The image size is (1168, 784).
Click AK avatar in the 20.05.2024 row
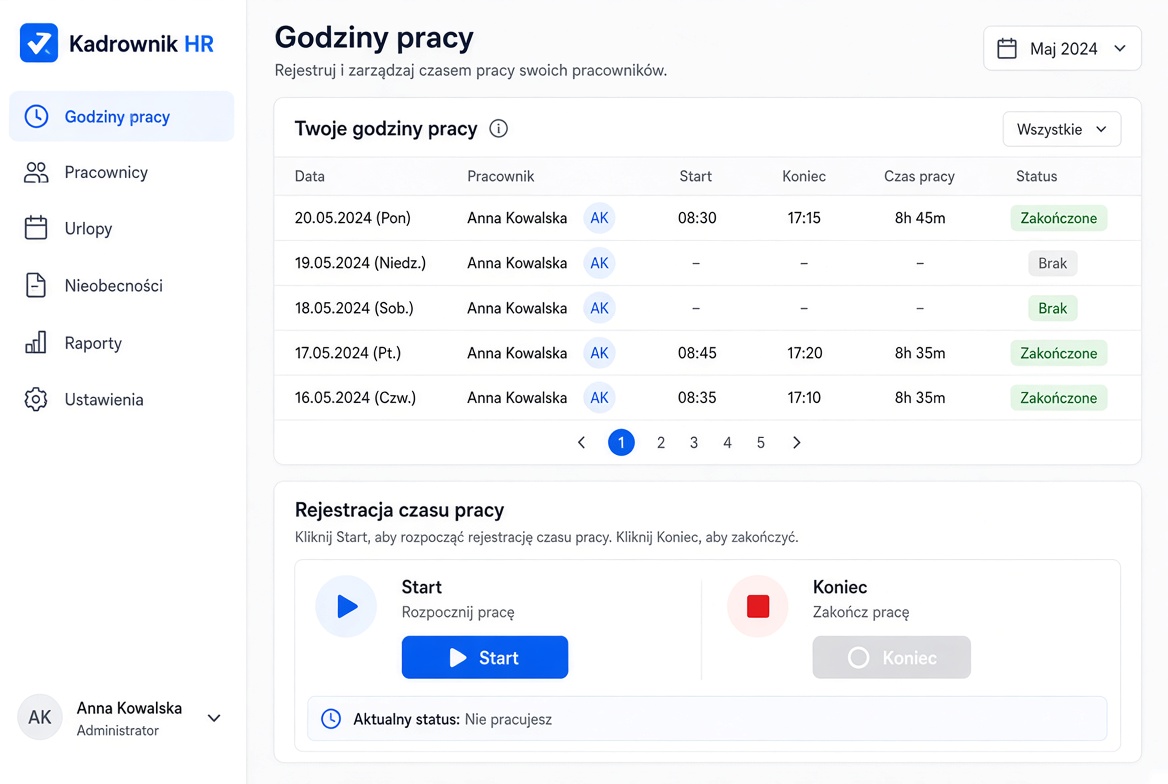(x=599, y=218)
